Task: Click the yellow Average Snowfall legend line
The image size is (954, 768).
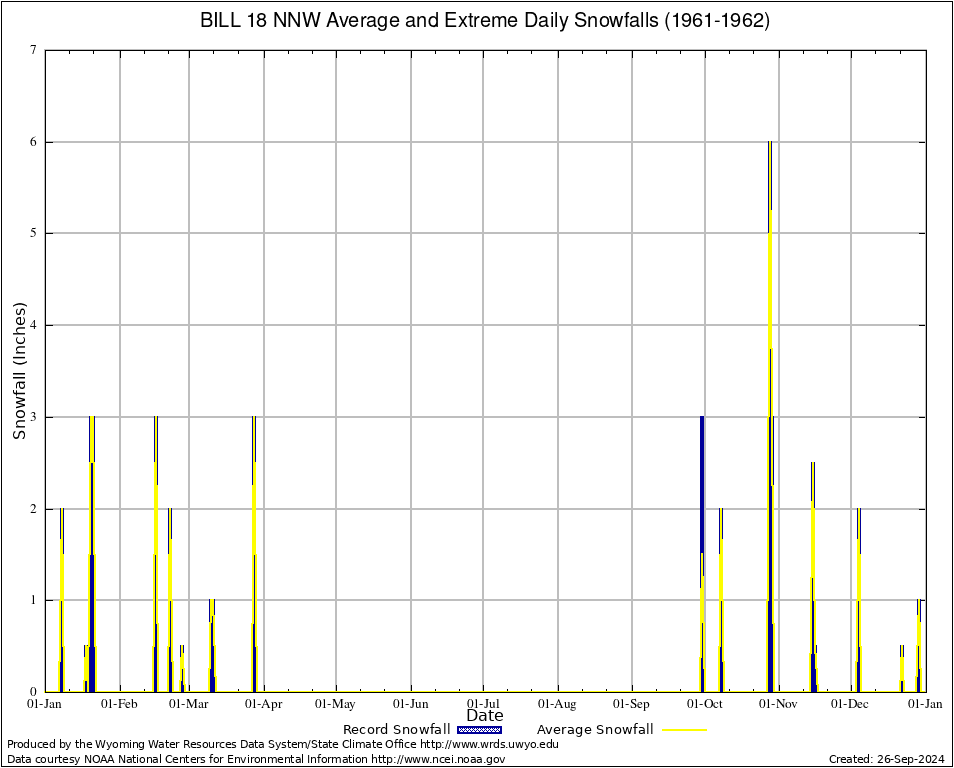Action: click(x=684, y=730)
